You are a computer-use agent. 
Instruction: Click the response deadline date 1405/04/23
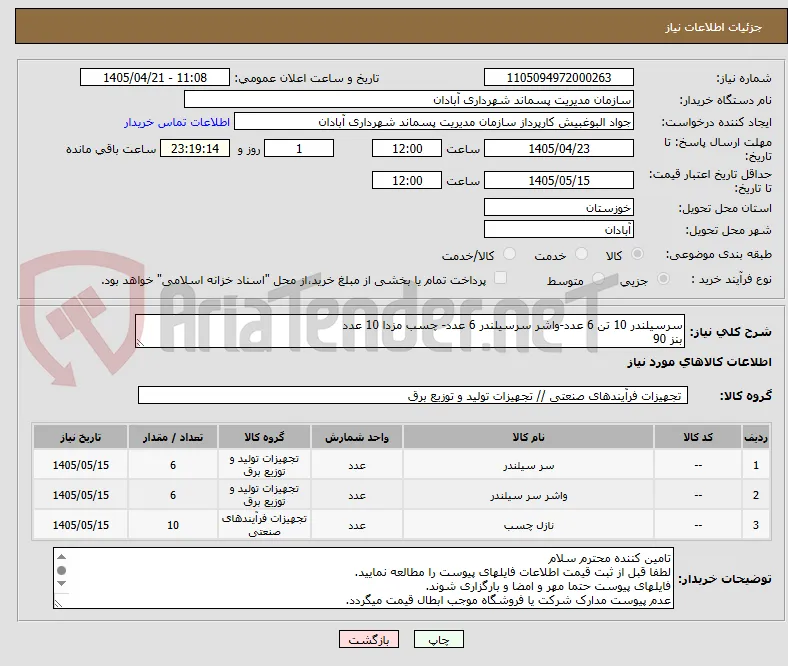559,148
